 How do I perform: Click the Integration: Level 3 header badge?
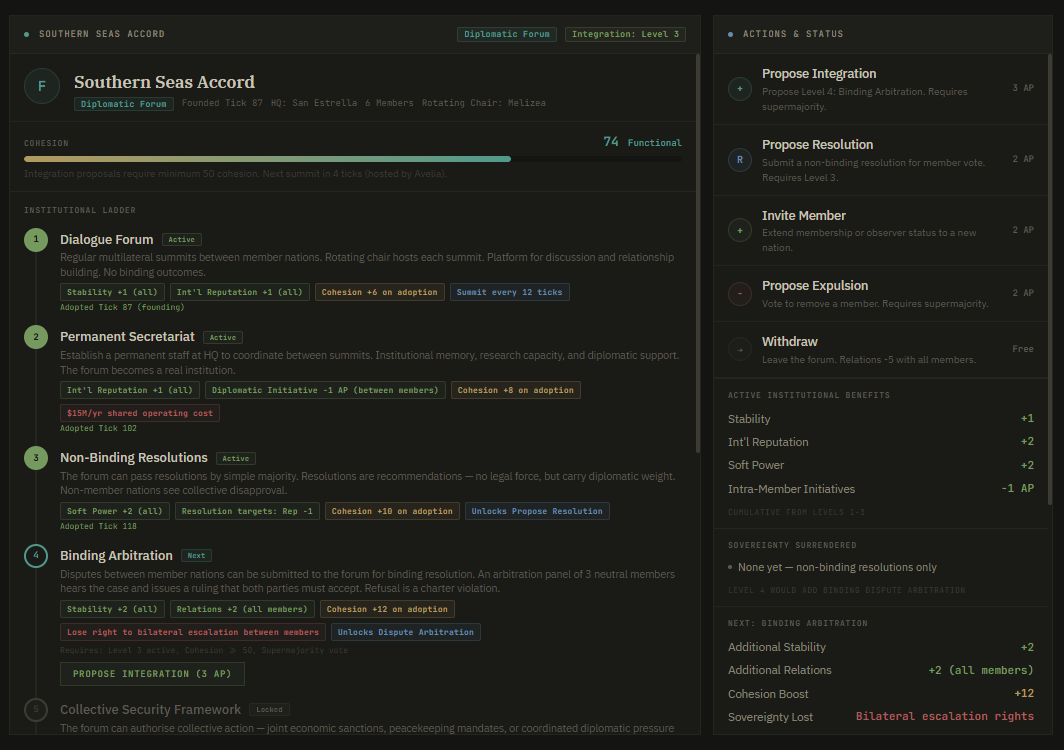[625, 34]
